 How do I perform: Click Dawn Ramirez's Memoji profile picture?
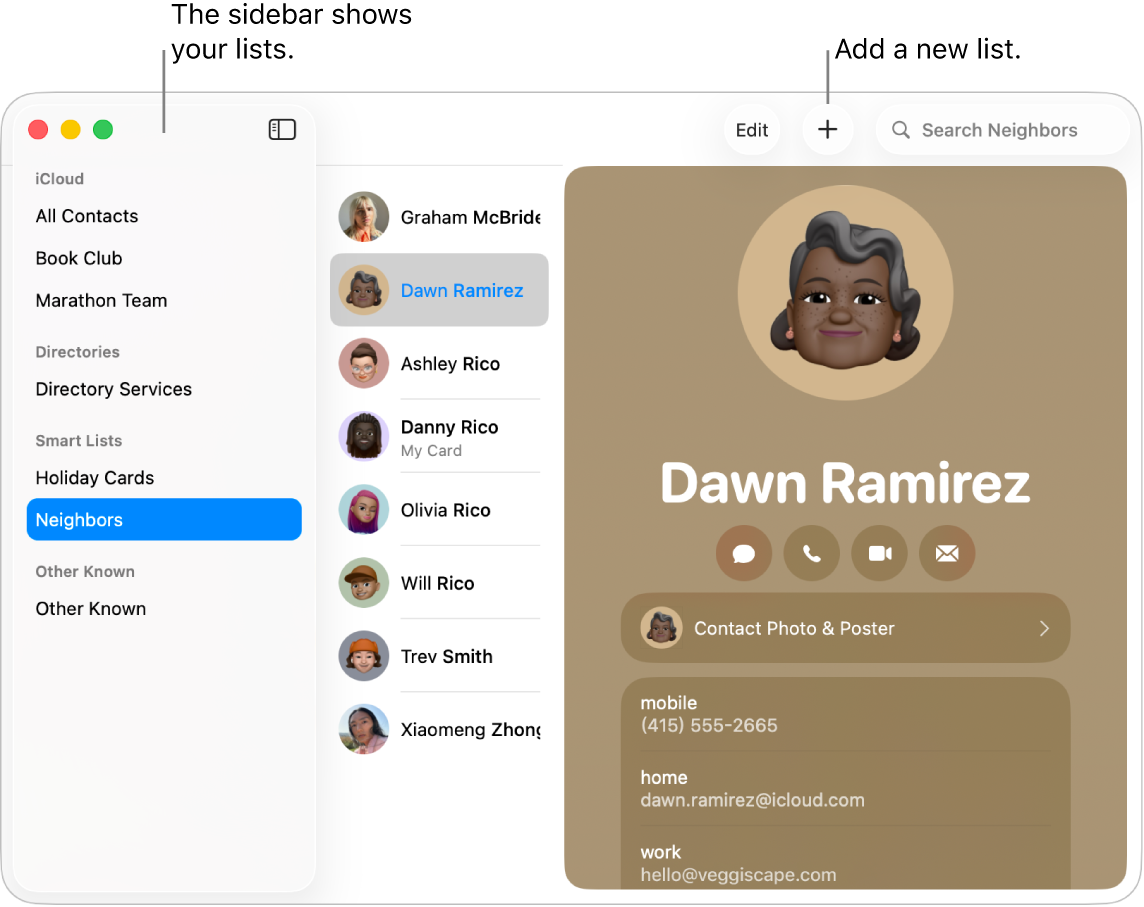[845, 291]
